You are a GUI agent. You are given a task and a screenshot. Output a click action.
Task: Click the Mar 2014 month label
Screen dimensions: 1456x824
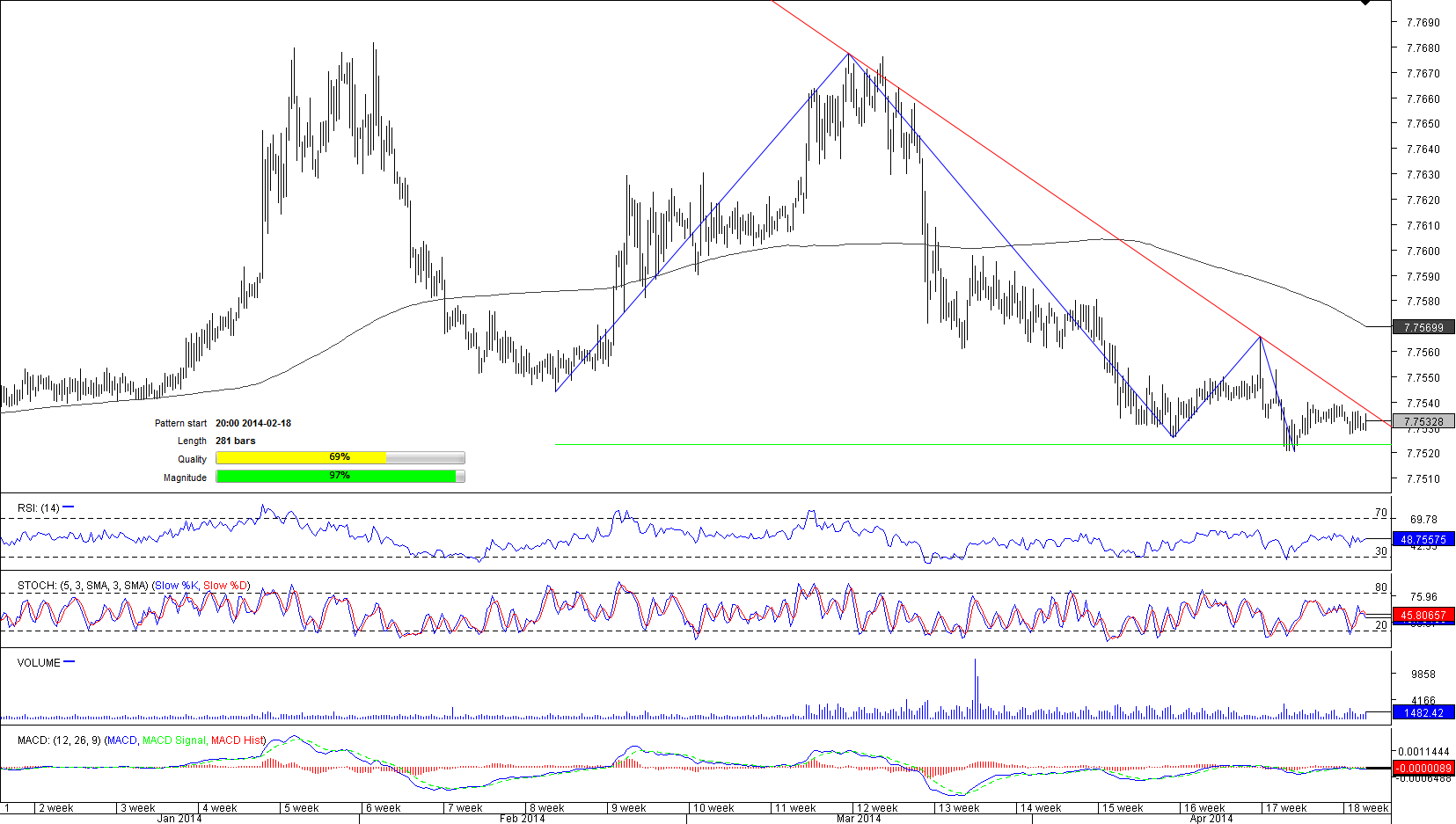point(858,819)
